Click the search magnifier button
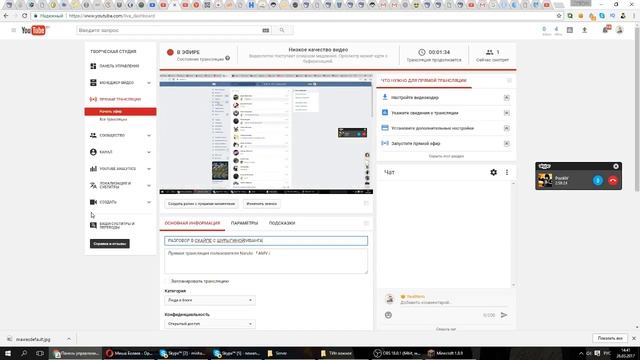Screen dimensions: 640x360 (x=282, y=30)
